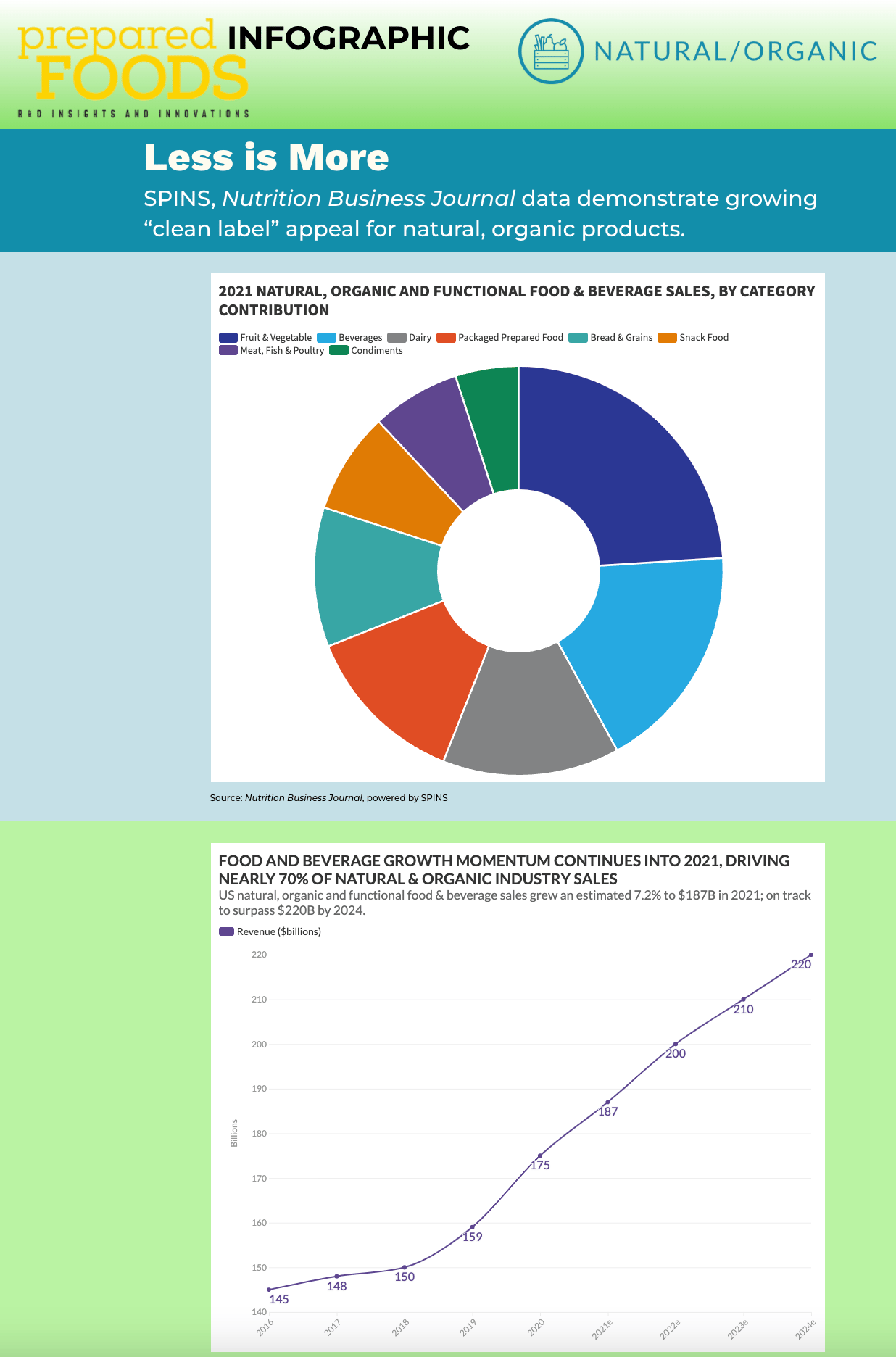Click the Snack Food legend swatch

tap(667, 338)
